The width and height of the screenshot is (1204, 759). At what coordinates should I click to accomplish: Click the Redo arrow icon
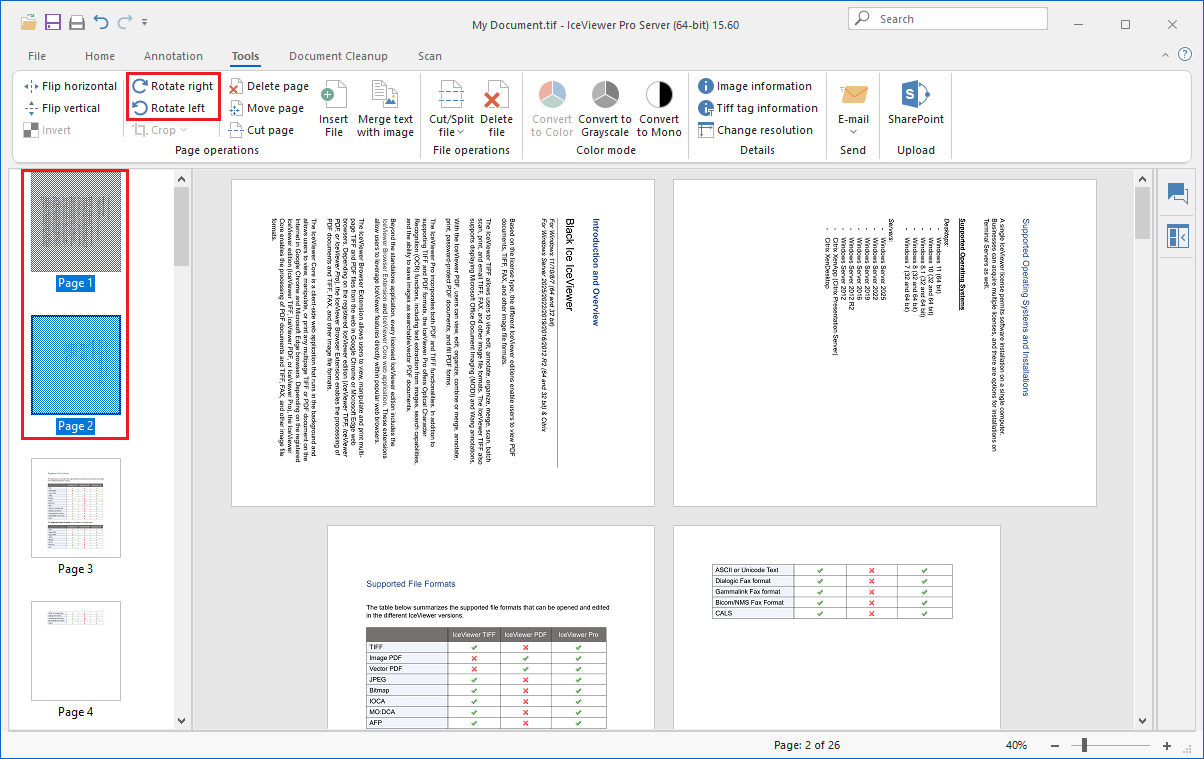pos(125,20)
